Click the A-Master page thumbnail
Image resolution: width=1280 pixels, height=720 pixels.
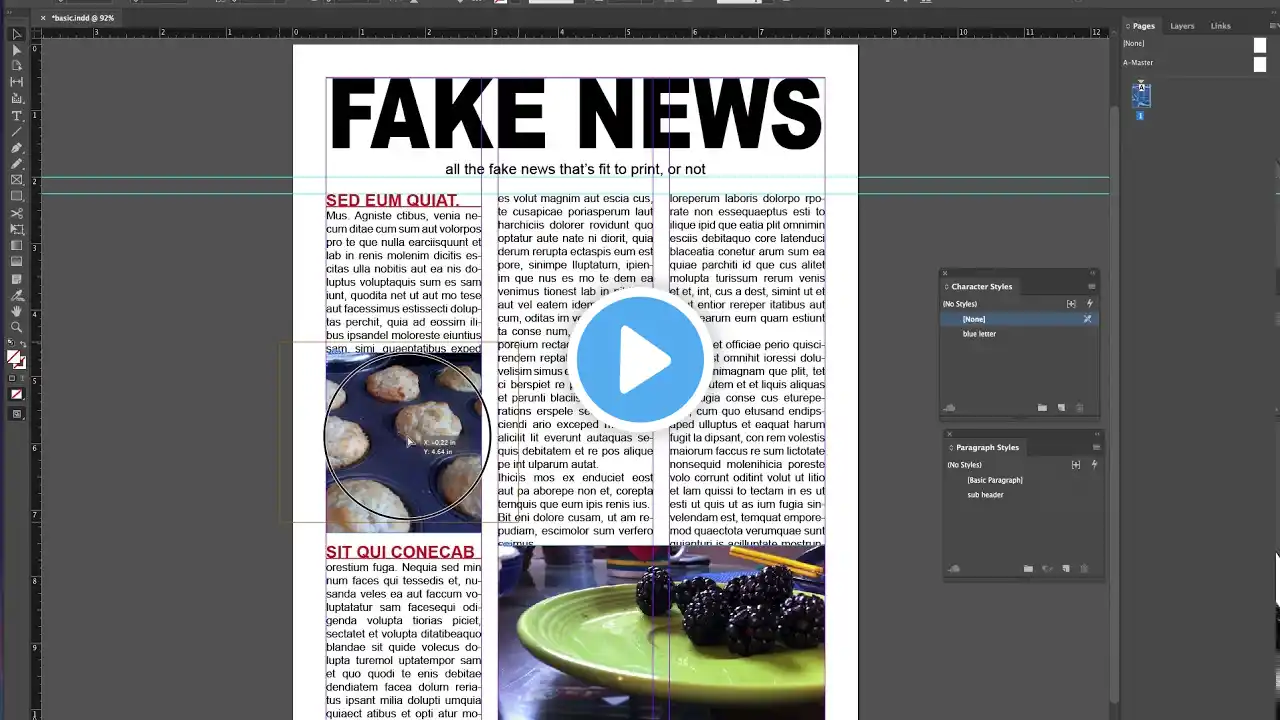(1260, 64)
